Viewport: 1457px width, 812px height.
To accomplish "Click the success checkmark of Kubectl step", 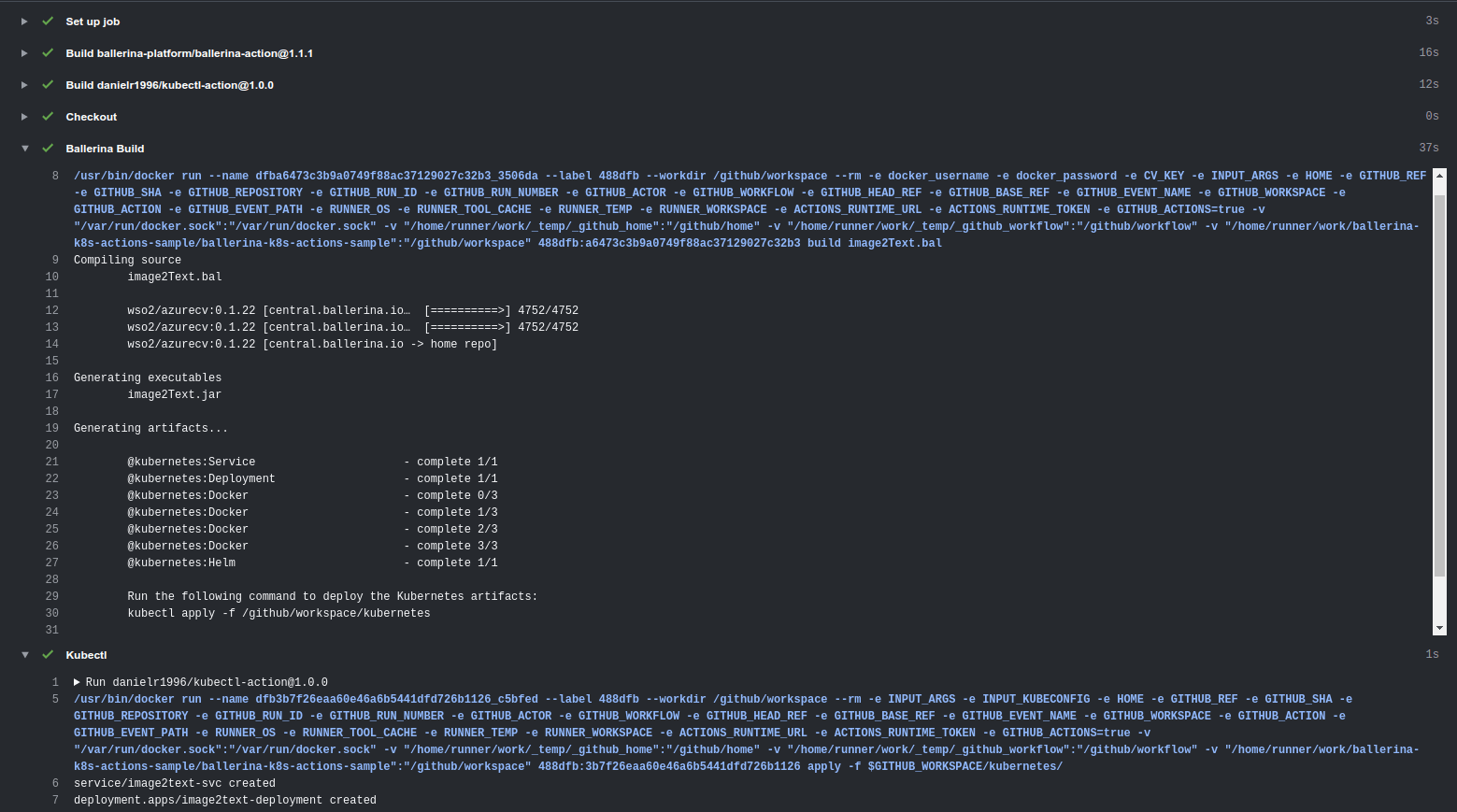I will pyautogui.click(x=48, y=655).
